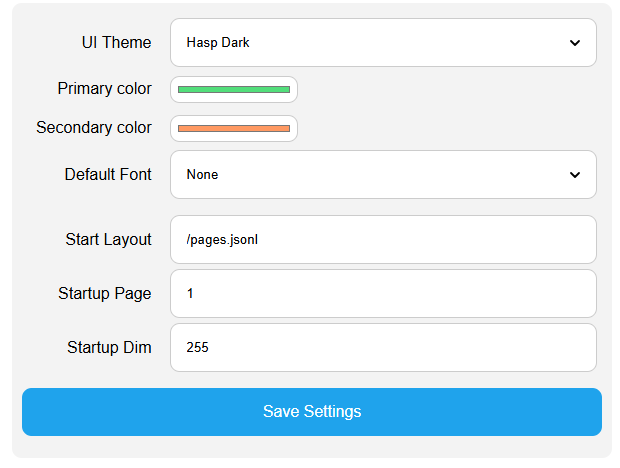Click the "Startup Dim" label
The image size is (620, 468).
coord(109,348)
